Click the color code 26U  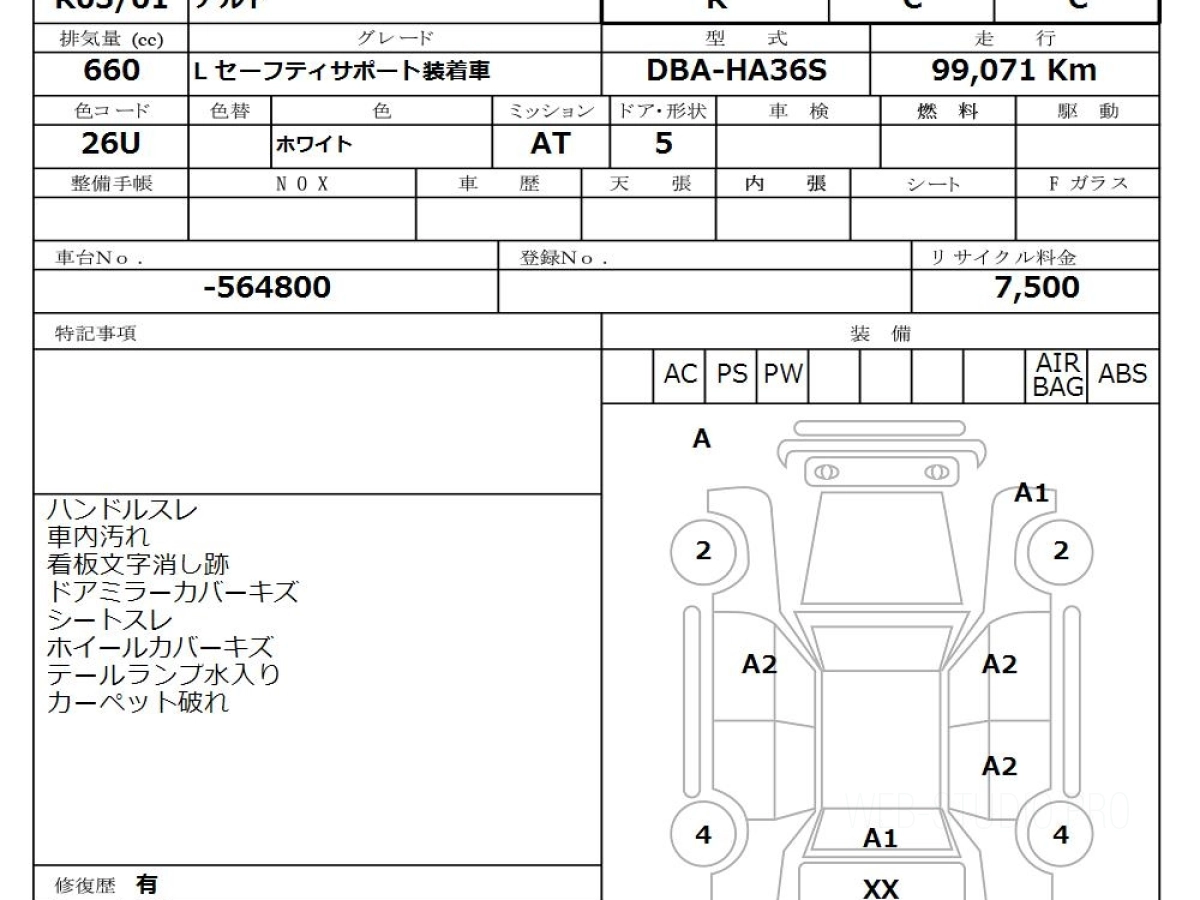110,144
